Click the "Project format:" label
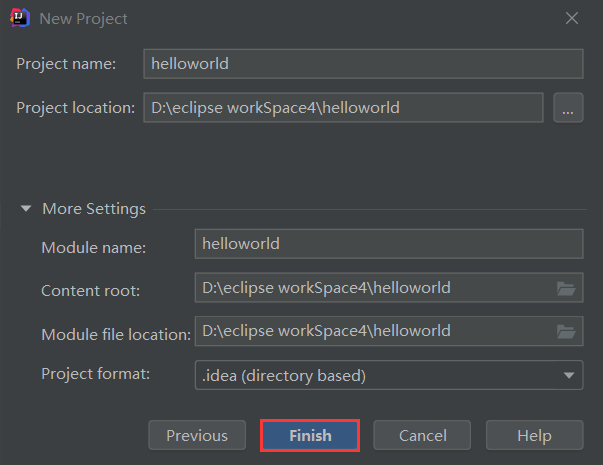The image size is (603, 465). coord(95,374)
